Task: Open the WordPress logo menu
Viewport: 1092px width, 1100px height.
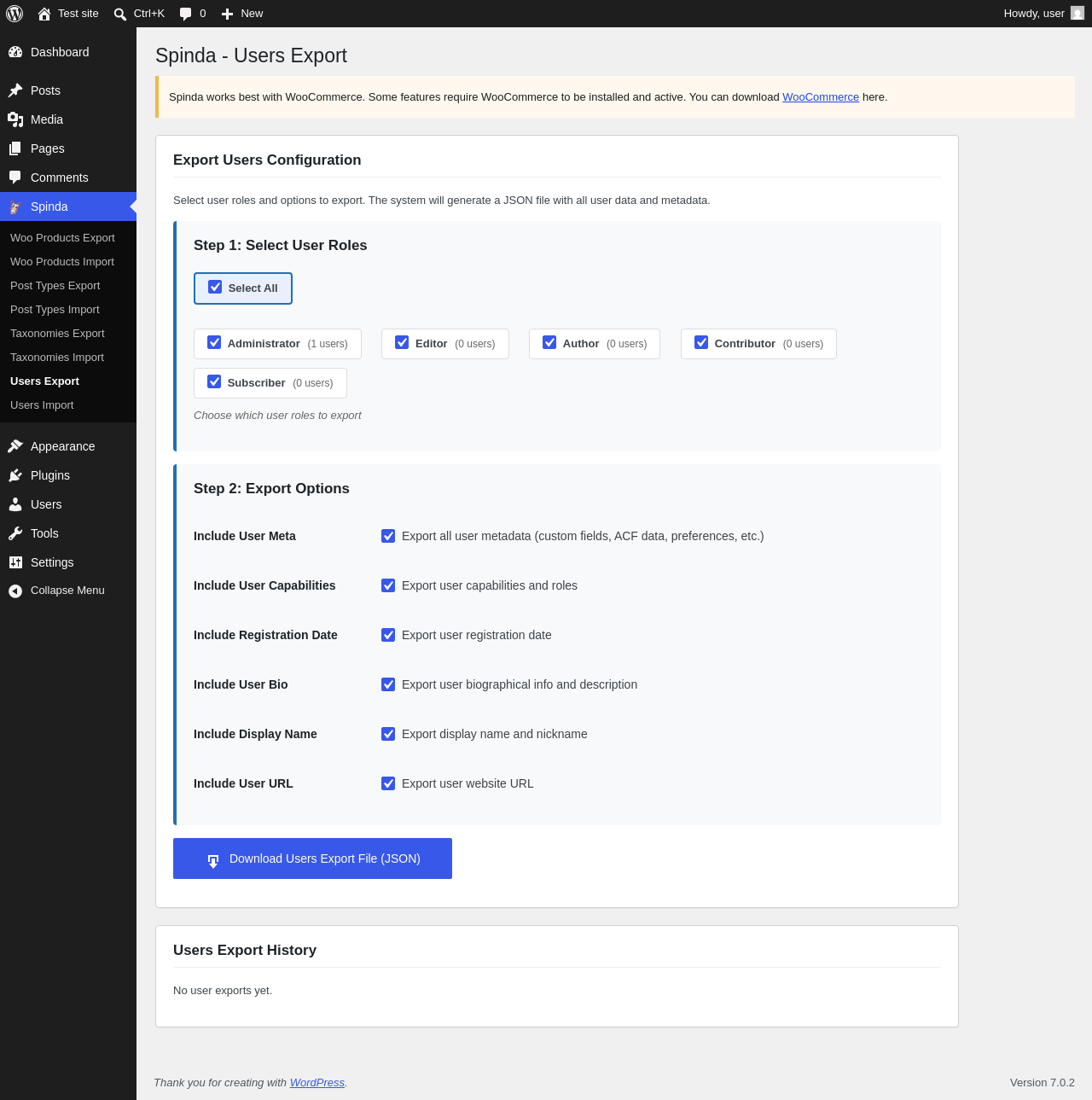Action: click(x=15, y=14)
